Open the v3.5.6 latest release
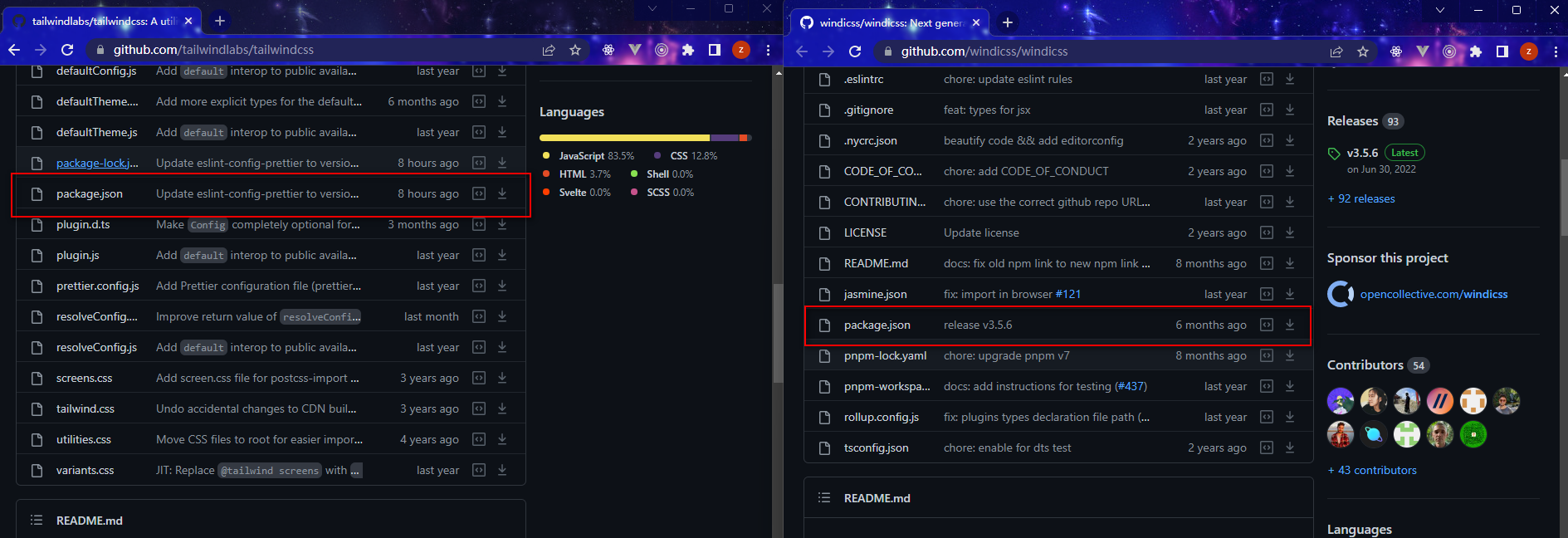The image size is (1568, 538). tap(1362, 153)
